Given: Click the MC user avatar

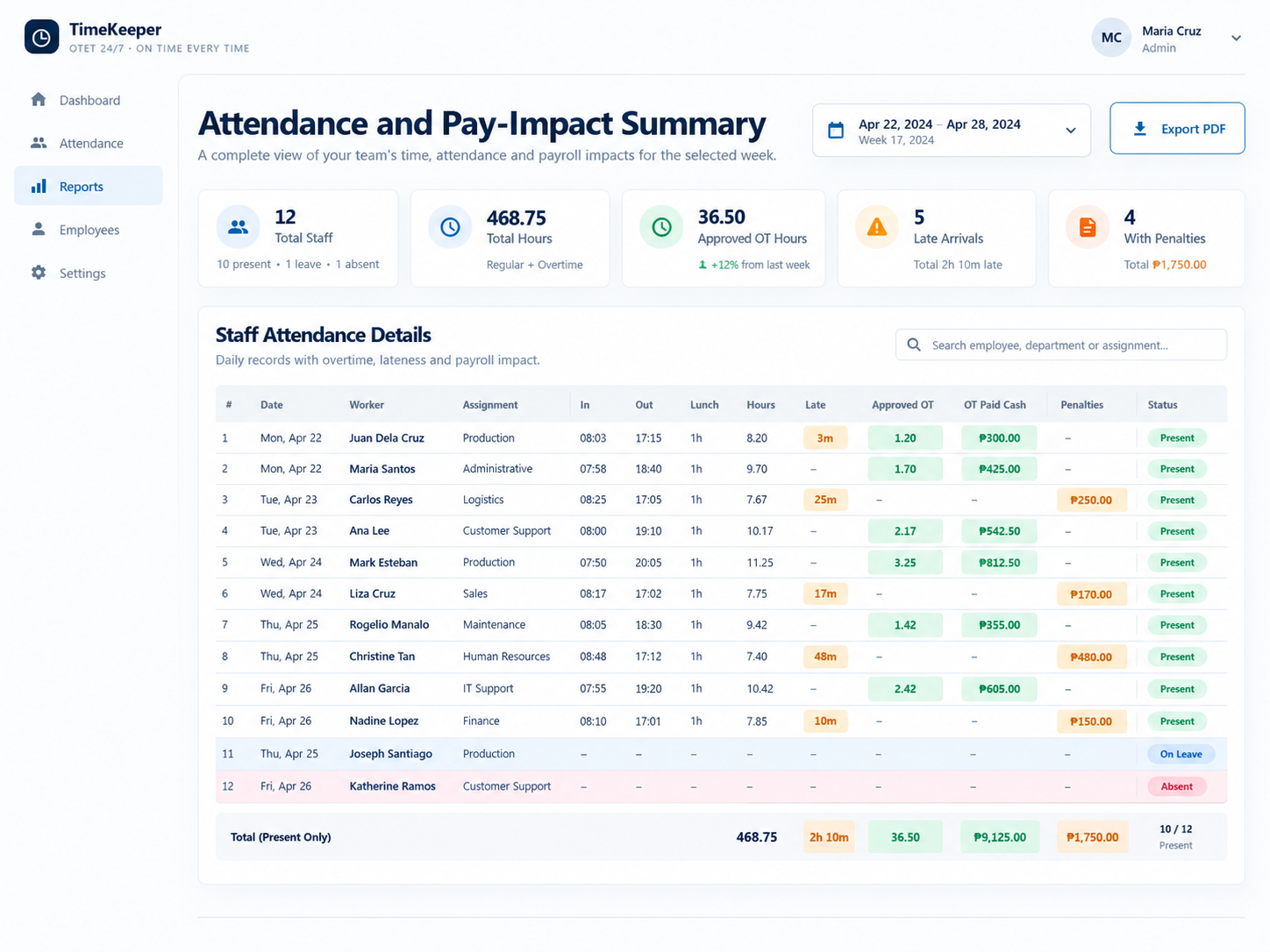Looking at the screenshot, I should coord(1111,38).
